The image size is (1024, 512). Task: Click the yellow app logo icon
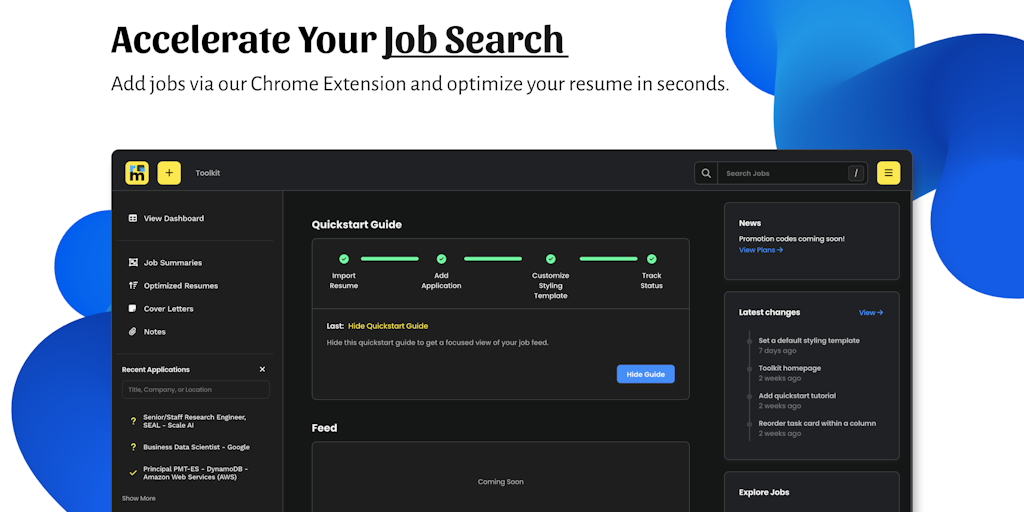click(137, 173)
